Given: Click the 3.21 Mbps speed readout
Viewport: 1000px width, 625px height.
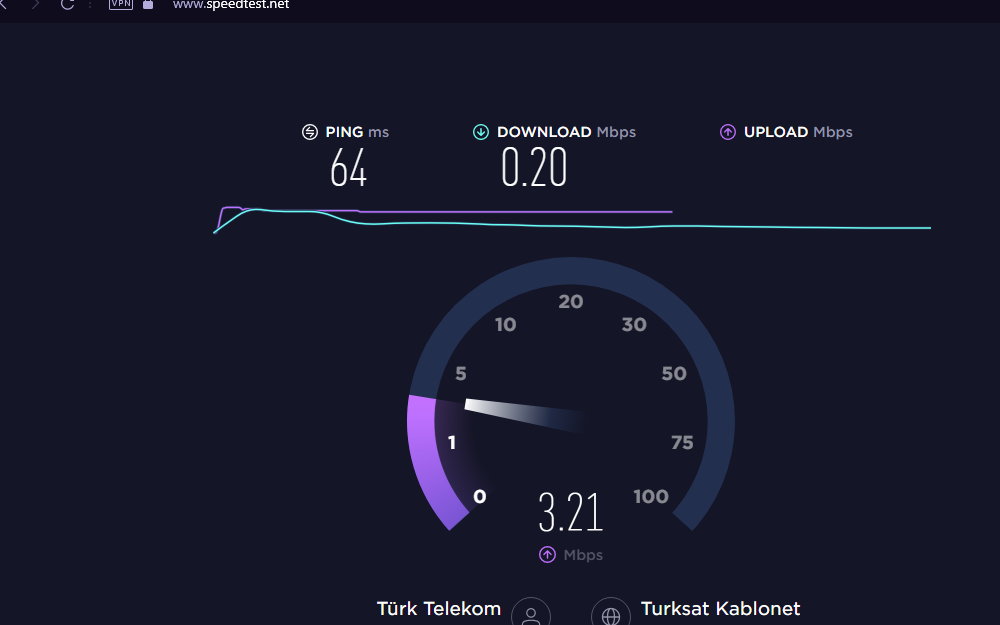Looking at the screenshot, I should click(571, 512).
